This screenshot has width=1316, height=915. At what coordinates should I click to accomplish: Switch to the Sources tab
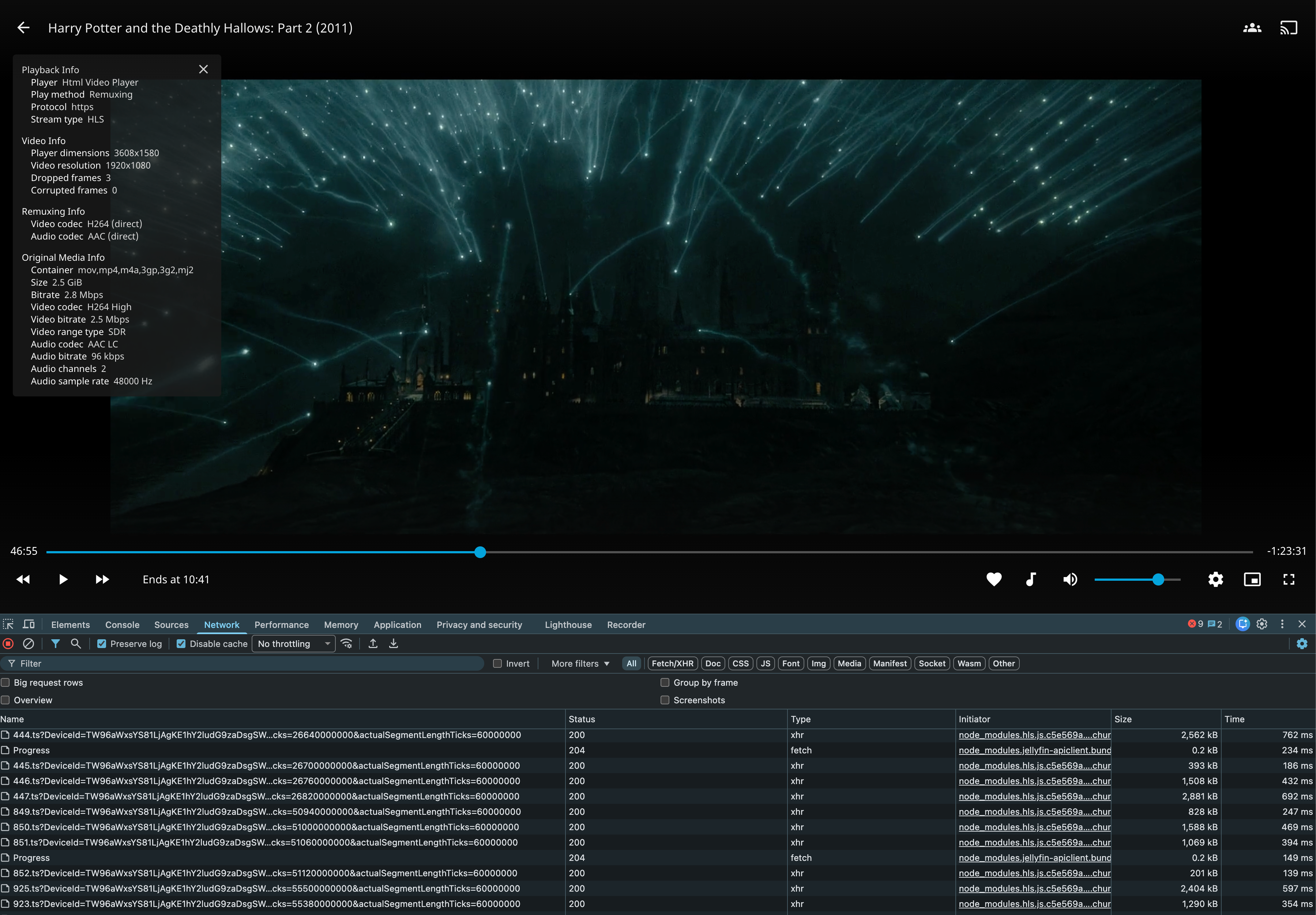click(x=172, y=625)
